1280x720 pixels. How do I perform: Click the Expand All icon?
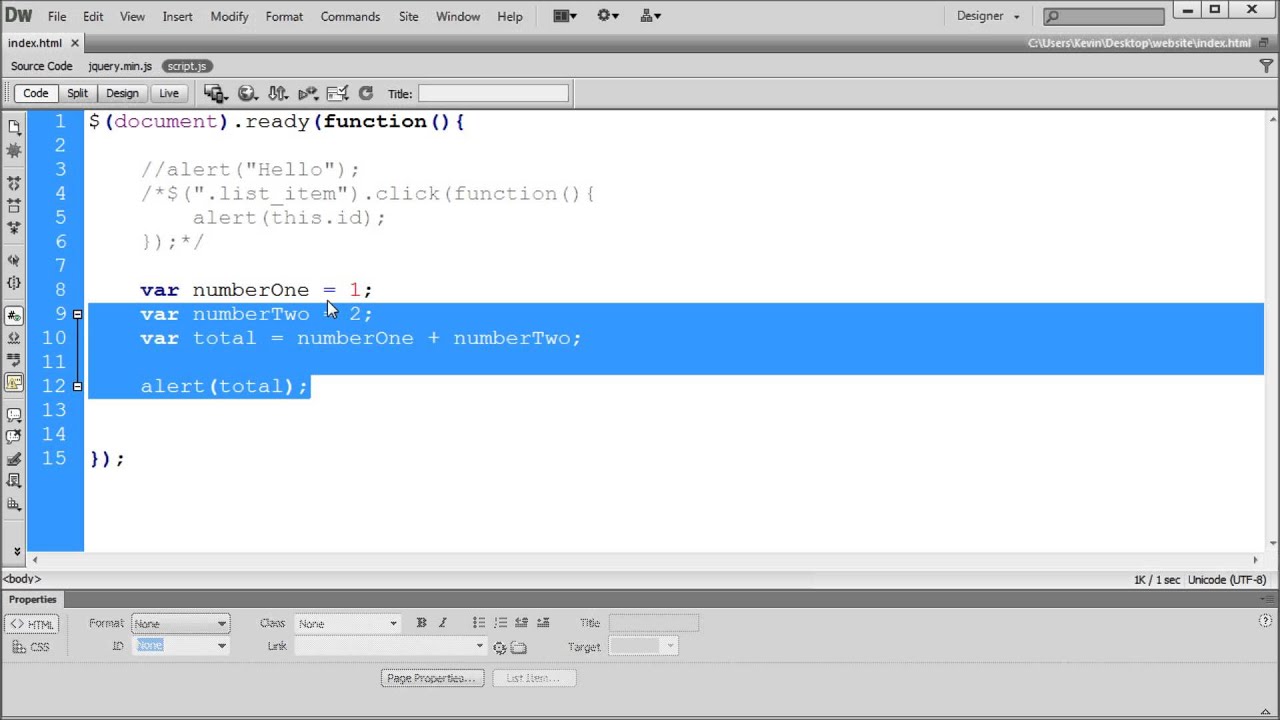click(14, 228)
